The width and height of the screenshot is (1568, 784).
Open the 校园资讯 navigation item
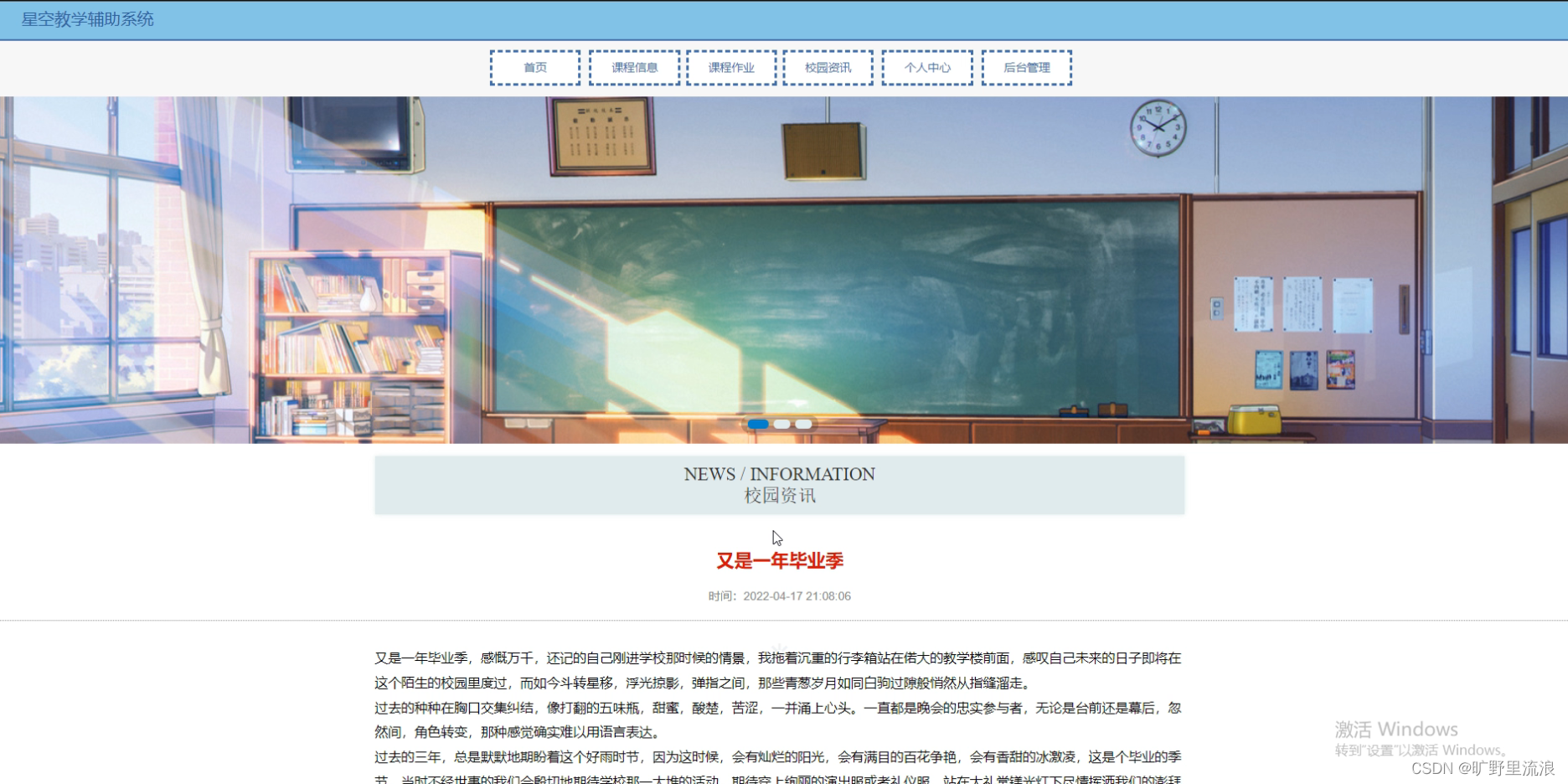pos(828,67)
